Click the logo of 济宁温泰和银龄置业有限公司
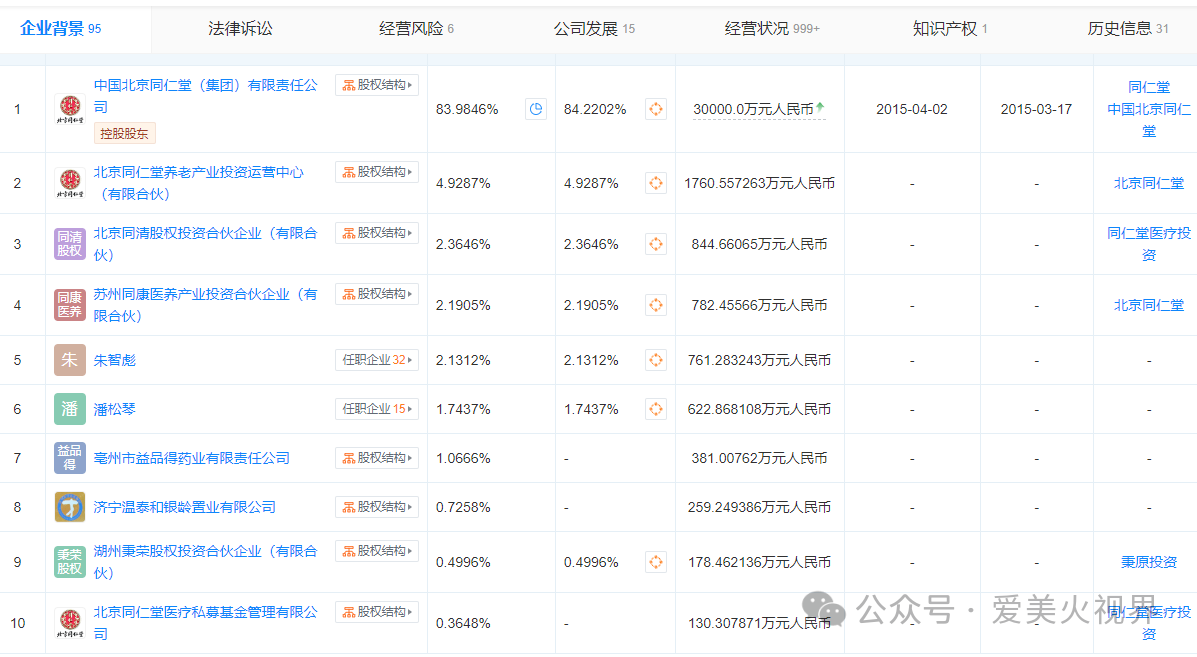 tap(69, 507)
